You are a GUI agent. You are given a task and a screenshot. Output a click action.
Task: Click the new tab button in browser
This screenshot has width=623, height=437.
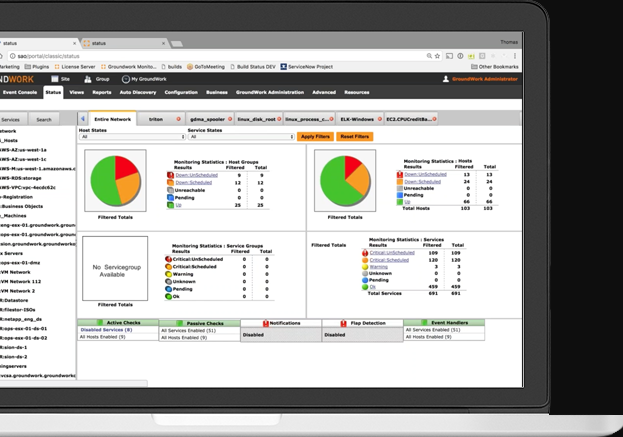177,44
